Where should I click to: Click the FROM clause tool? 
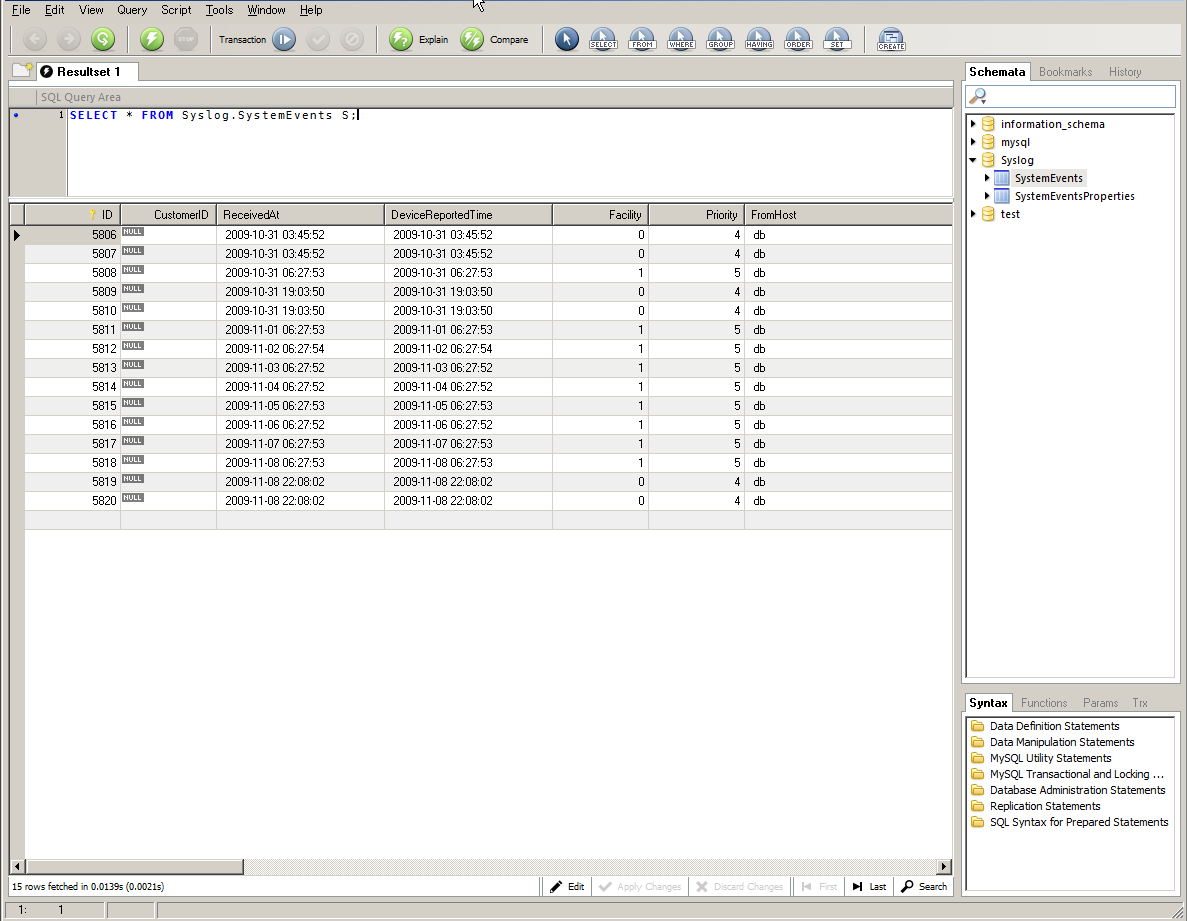pyautogui.click(x=642, y=39)
